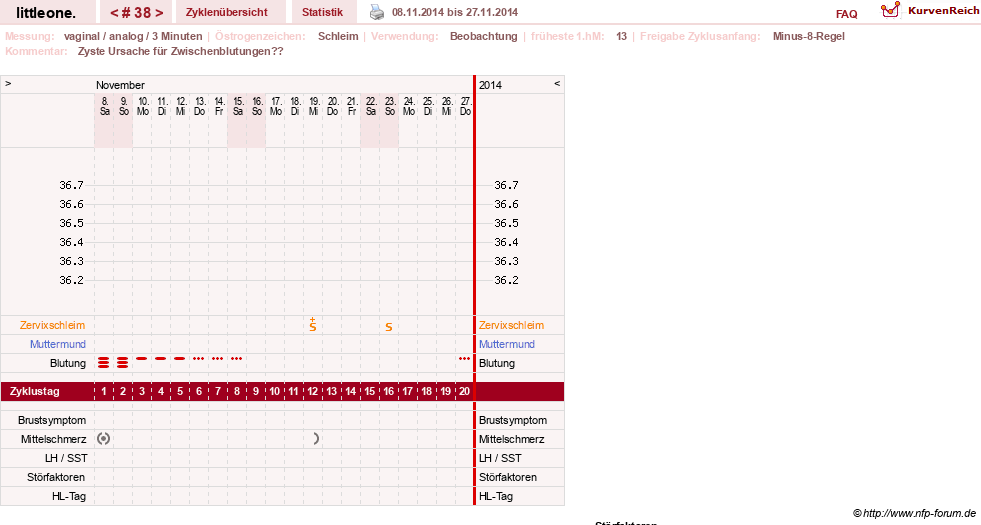The width and height of the screenshot is (981, 525).
Task: Click cycle number # 38
Action: point(136,13)
